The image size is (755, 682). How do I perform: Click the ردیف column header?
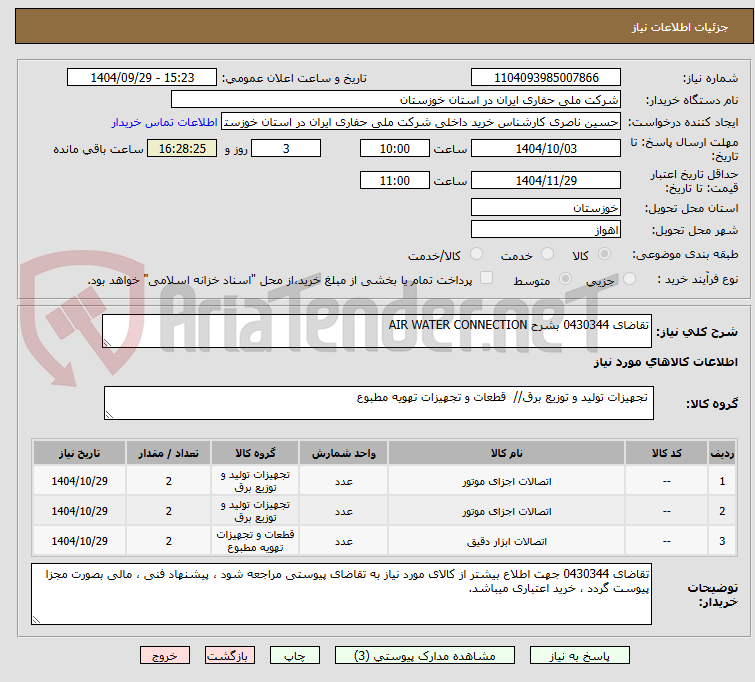pos(722,453)
